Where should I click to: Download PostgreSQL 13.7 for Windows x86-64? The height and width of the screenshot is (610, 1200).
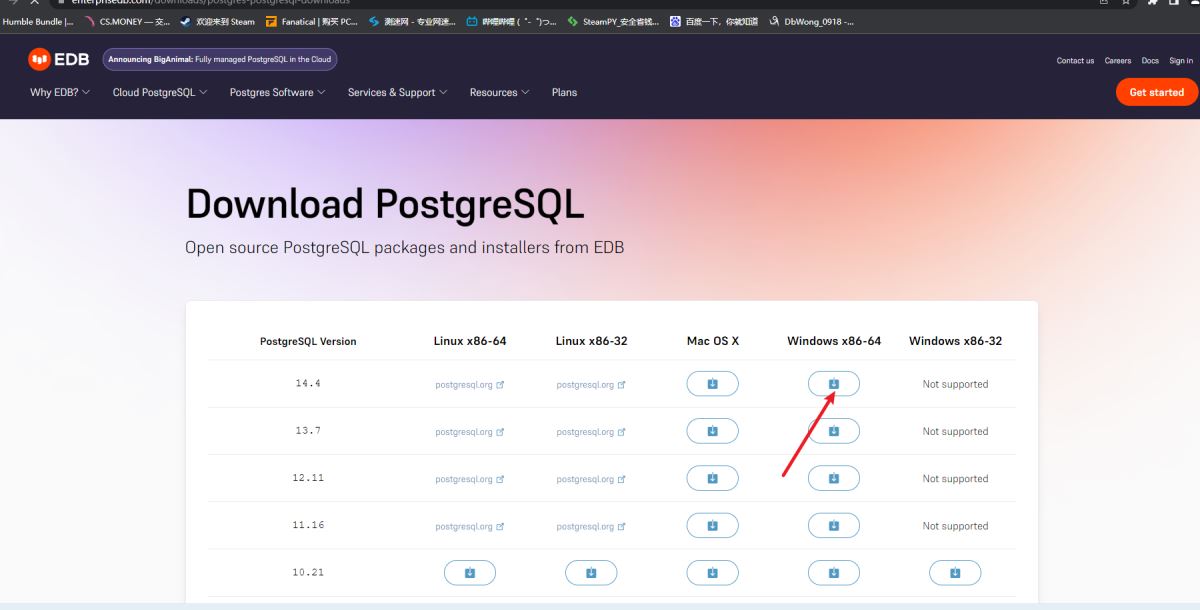pos(834,431)
